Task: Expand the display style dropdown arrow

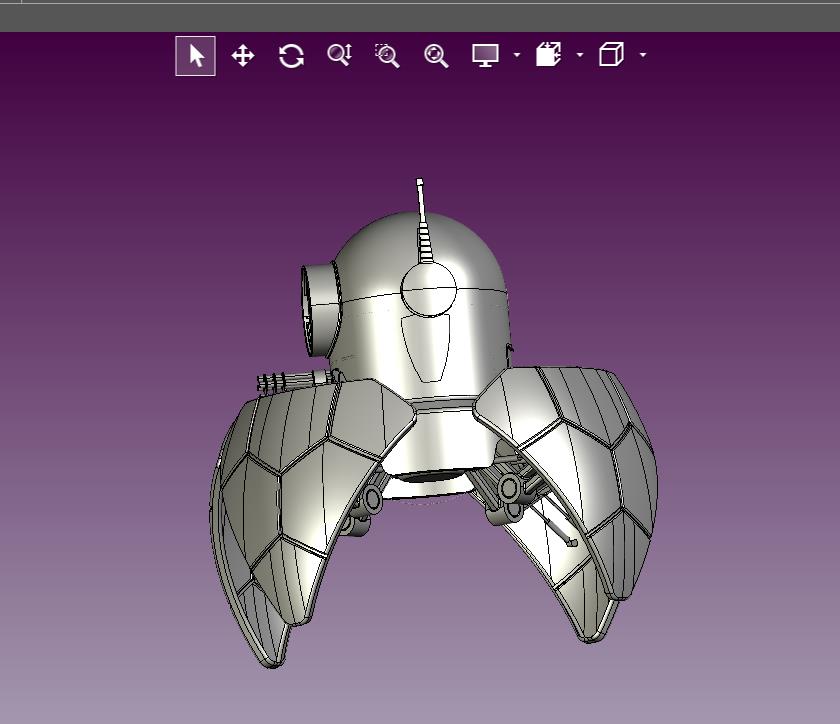Action: [x=516, y=55]
